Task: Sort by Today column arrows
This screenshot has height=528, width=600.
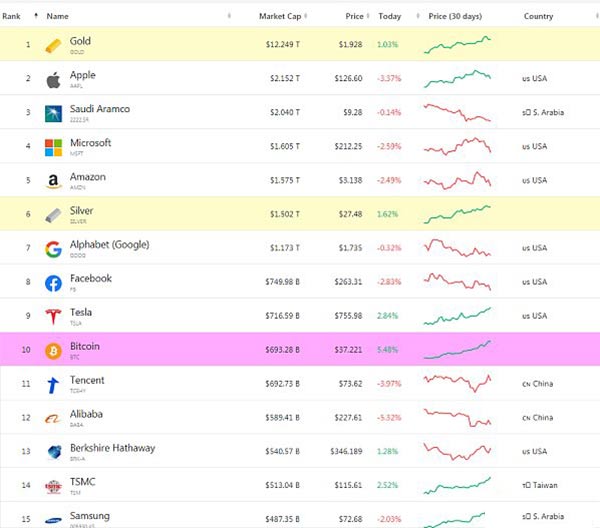Action: click(418, 16)
